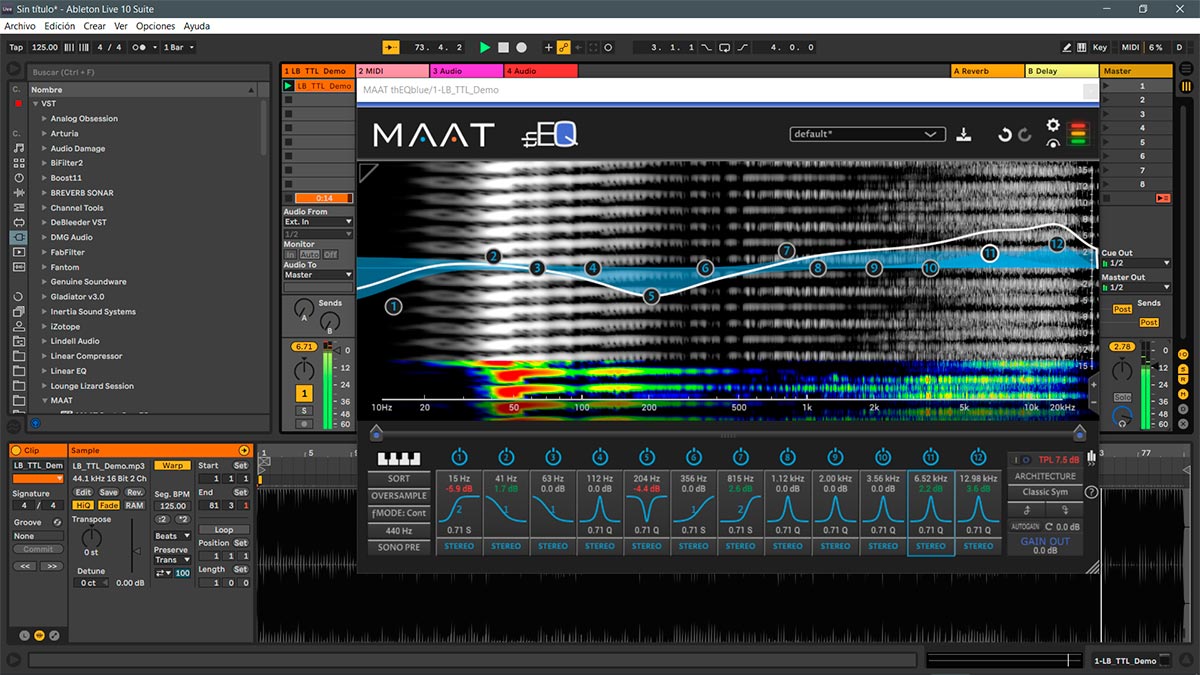
Task: Open the Ver menu
Action: click(121, 26)
